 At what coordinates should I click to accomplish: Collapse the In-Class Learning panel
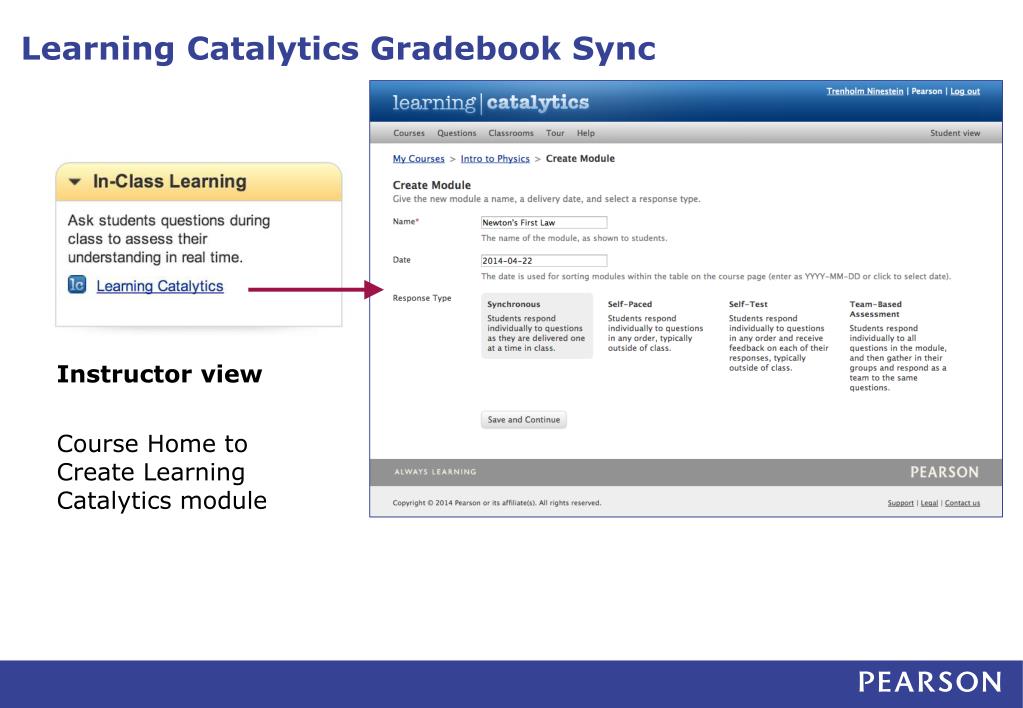pyautogui.click(x=75, y=181)
